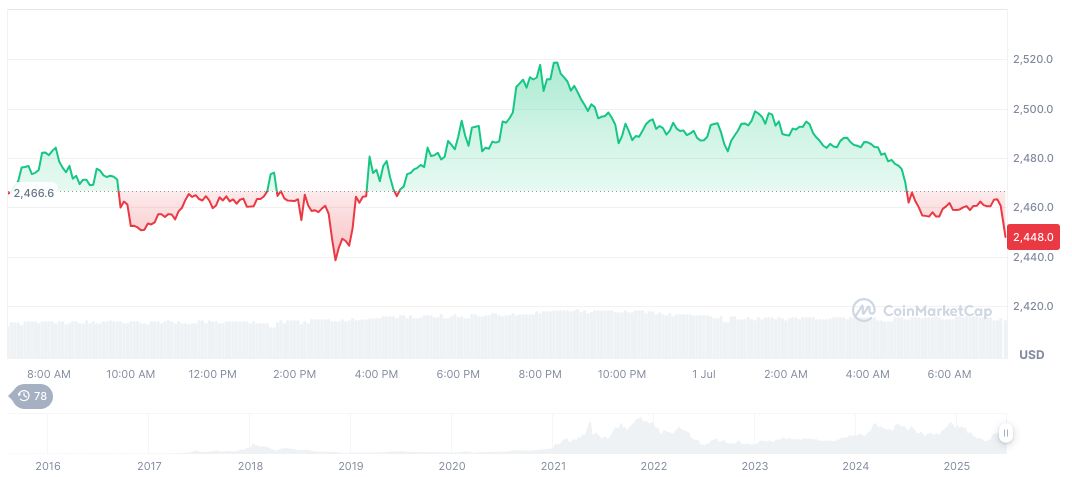Click the 2,466.6 opening price label

(x=34, y=192)
